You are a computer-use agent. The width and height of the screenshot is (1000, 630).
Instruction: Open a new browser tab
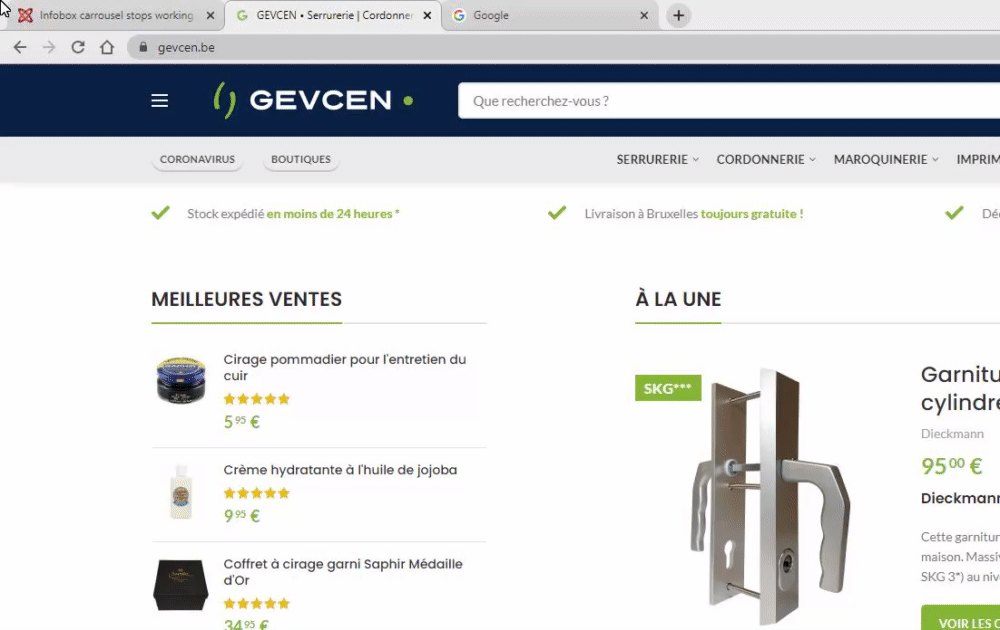click(x=679, y=15)
